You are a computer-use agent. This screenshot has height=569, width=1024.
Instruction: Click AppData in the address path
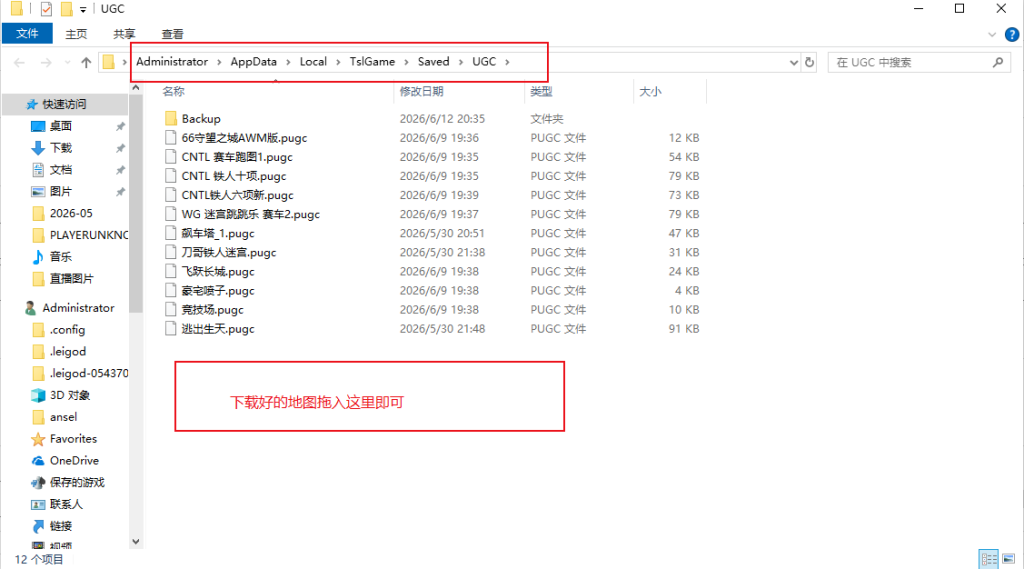253,61
